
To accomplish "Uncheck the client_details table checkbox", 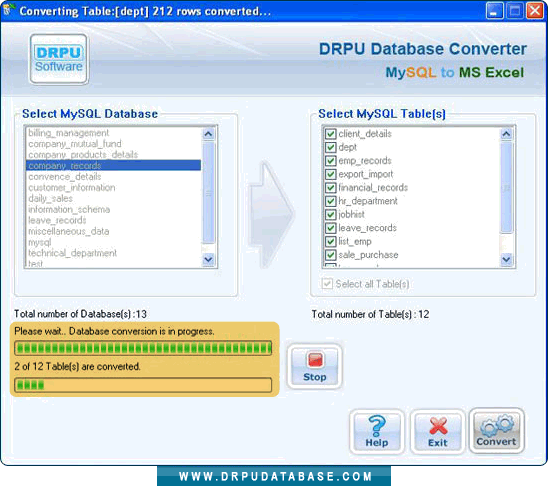I will click(x=331, y=134).
